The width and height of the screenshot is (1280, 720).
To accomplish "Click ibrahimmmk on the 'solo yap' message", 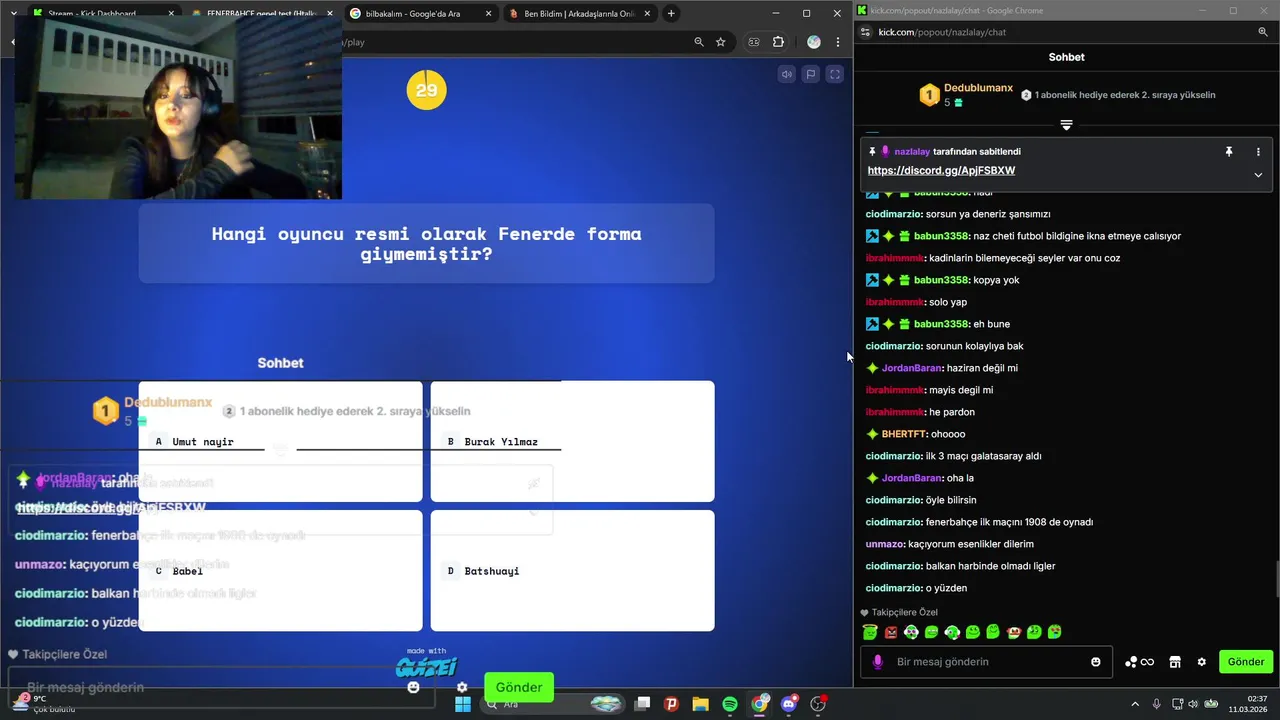I will coord(895,302).
